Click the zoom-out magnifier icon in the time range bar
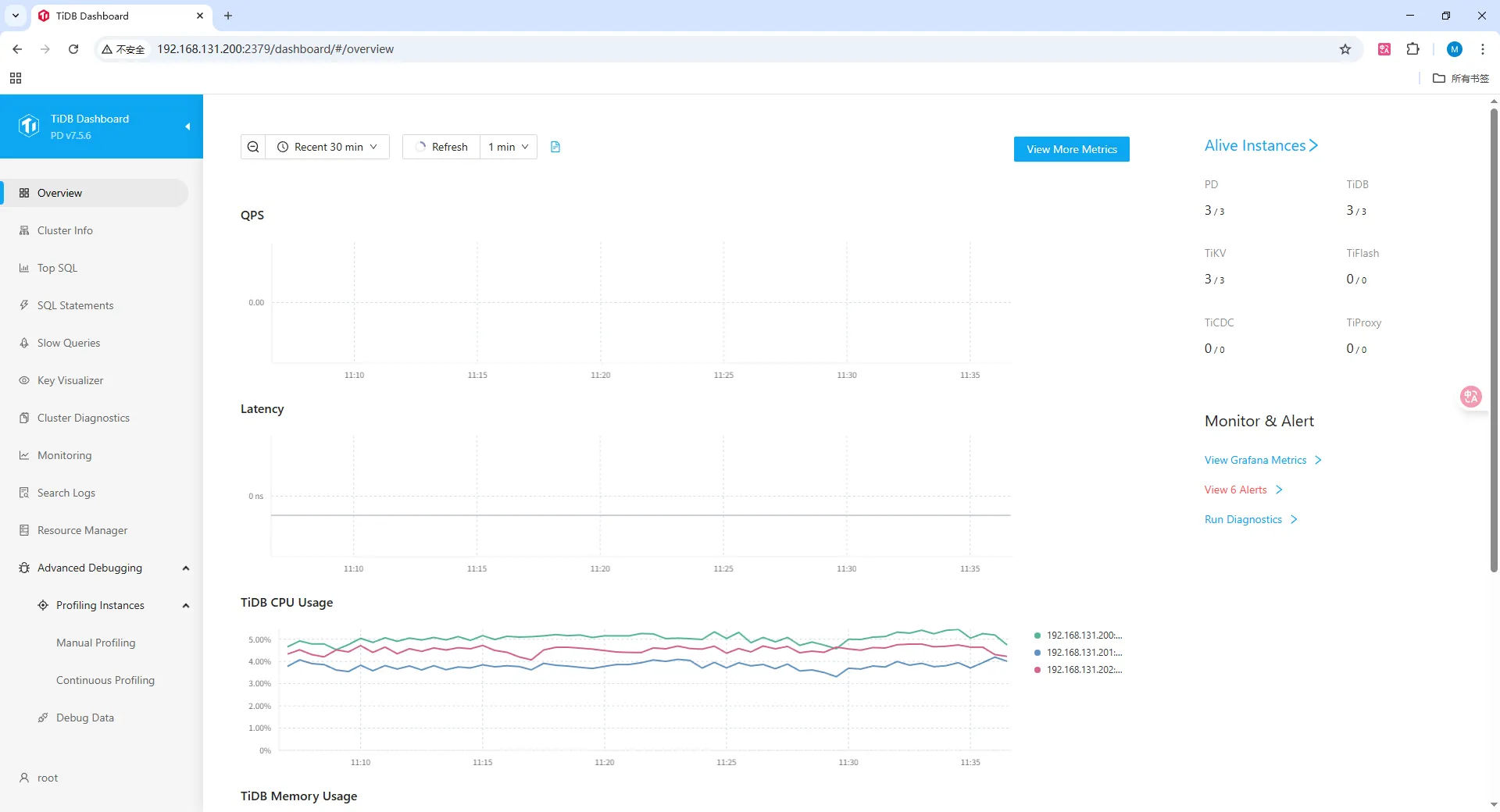1500x812 pixels. coord(253,147)
